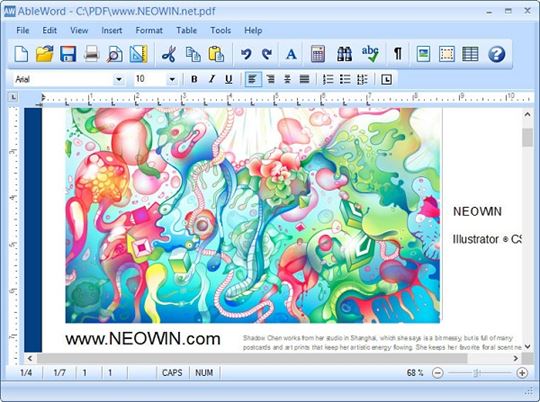Click the vertical scrollbar down arrow
Screen dimensions: 540x402
[528, 346]
